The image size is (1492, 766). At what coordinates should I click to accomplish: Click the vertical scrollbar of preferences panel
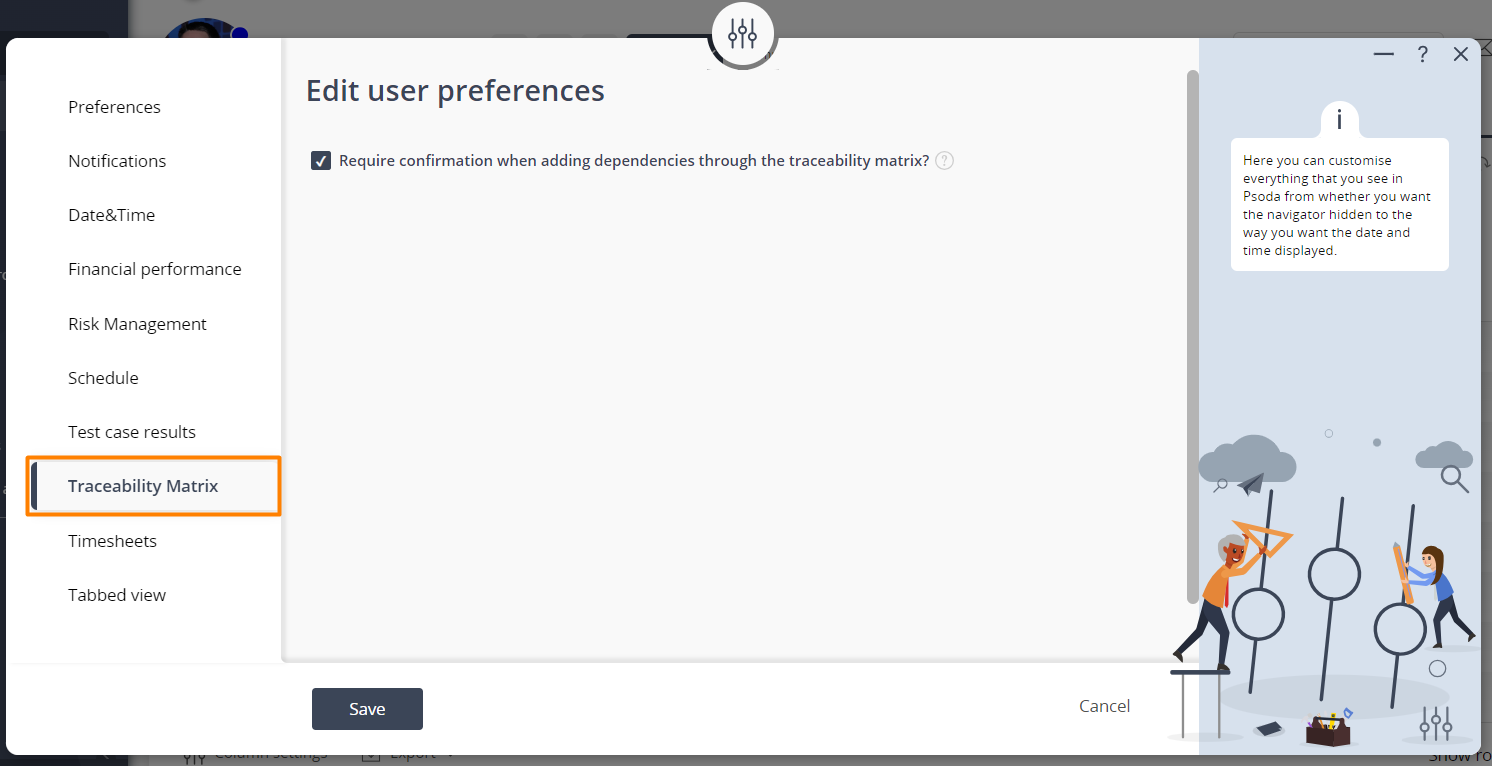(1192, 337)
